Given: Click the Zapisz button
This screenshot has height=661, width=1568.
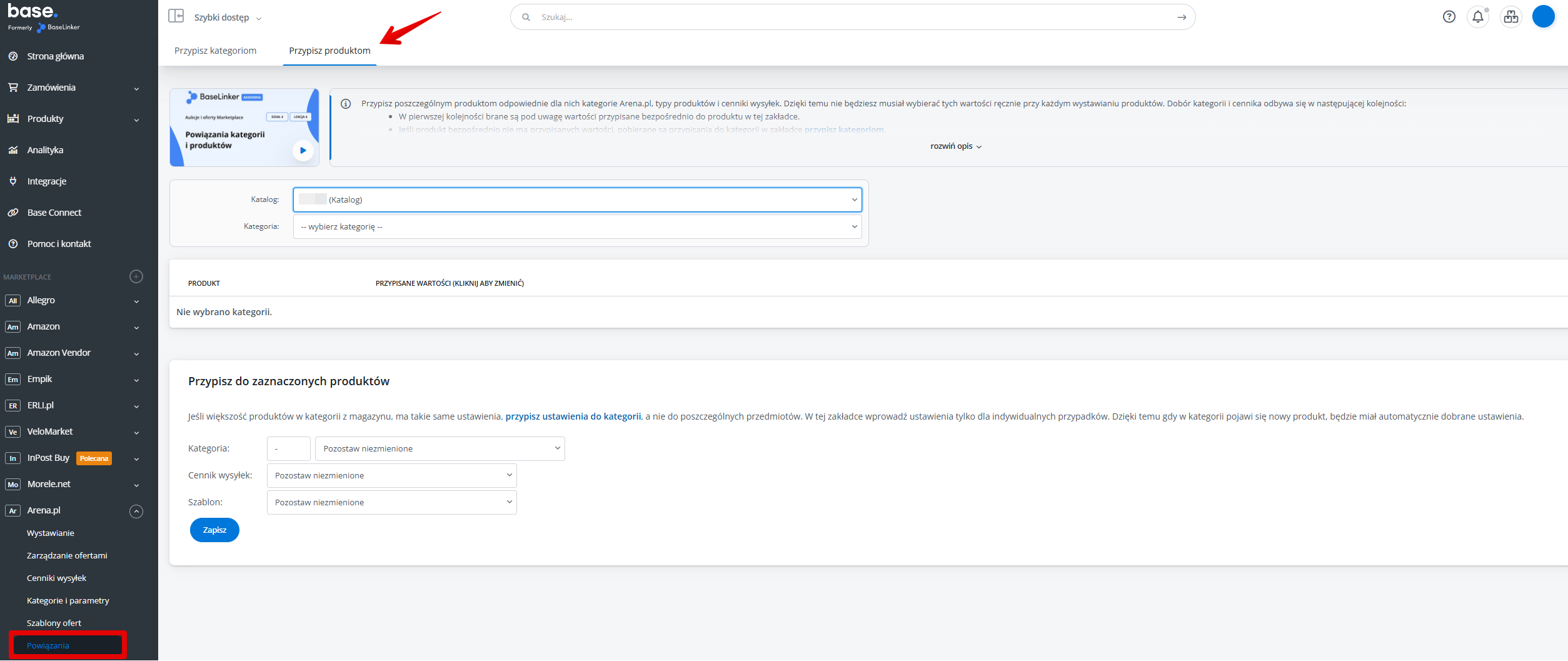Looking at the screenshot, I should click(214, 530).
